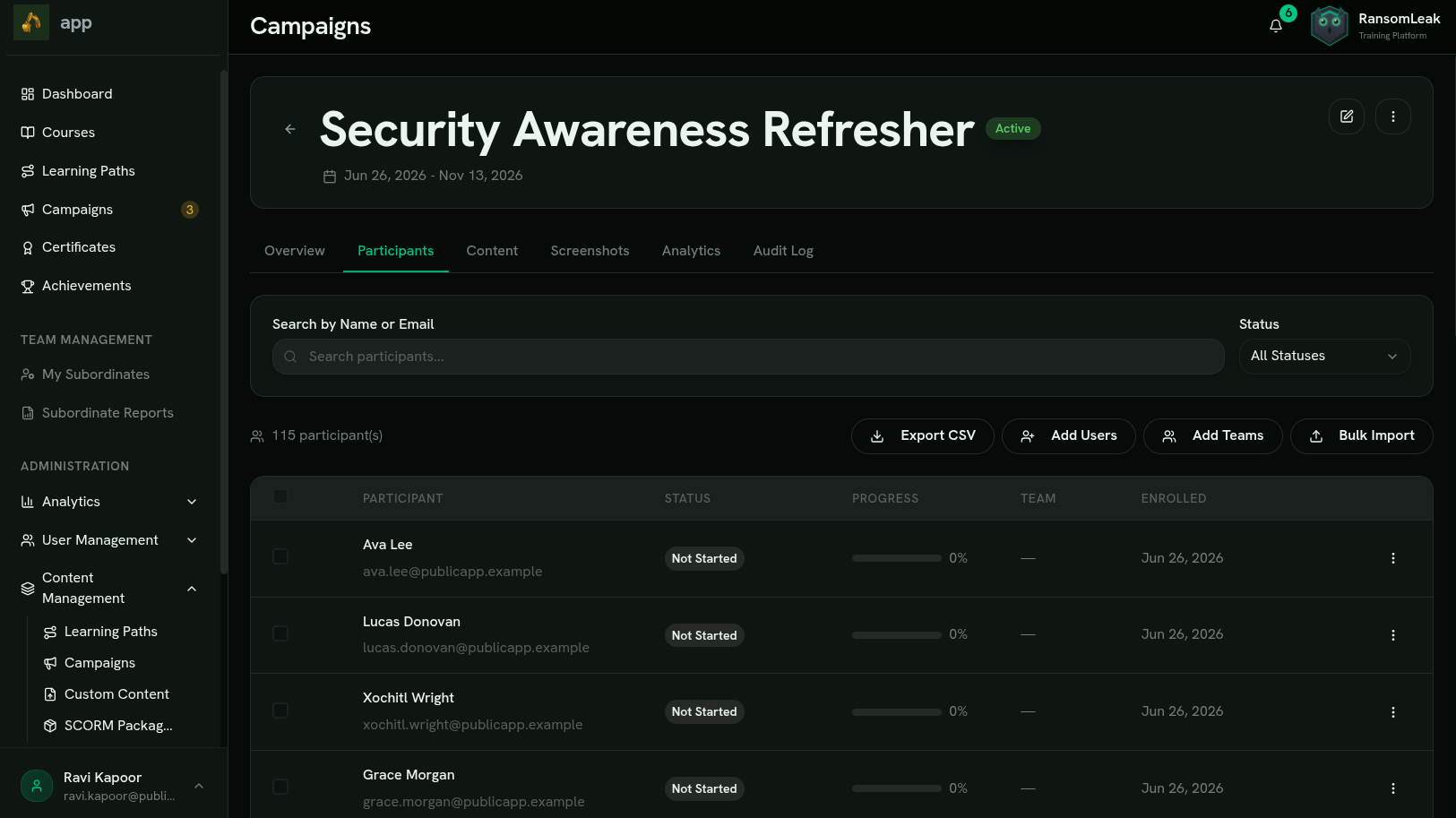This screenshot has height=818, width=1456.
Task: Click the TEAM column header
Action: 1038,498
